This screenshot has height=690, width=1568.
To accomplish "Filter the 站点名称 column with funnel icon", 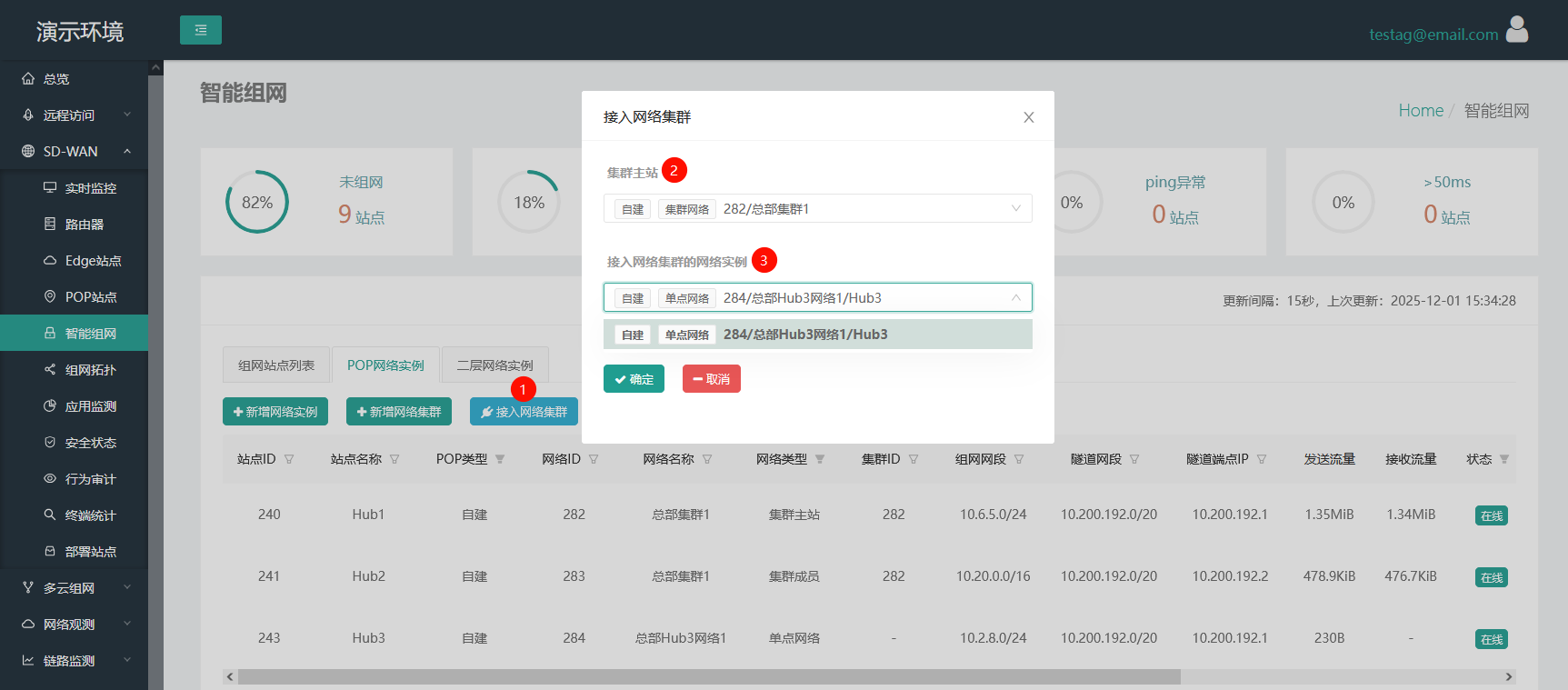I will pyautogui.click(x=394, y=459).
